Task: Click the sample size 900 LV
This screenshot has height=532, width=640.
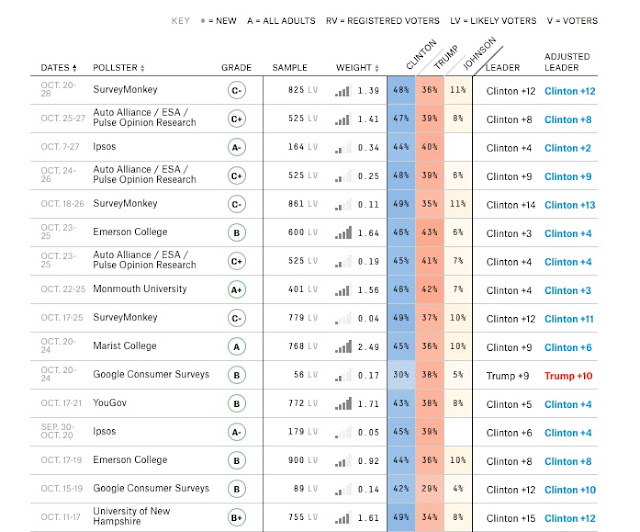Action: 302,460
